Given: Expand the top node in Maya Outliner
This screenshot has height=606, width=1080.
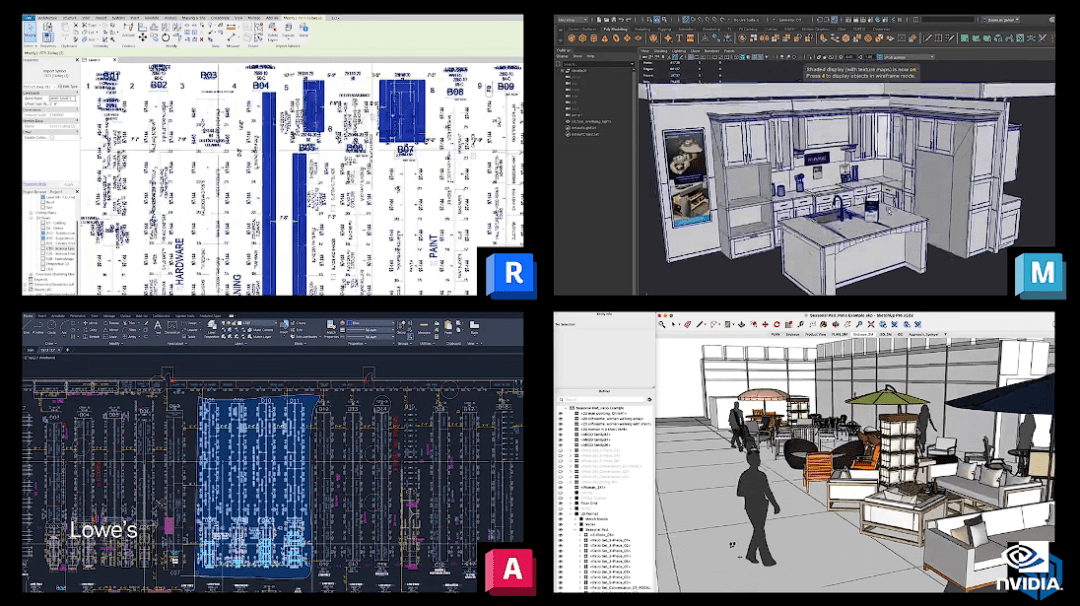Looking at the screenshot, I should pos(562,71).
